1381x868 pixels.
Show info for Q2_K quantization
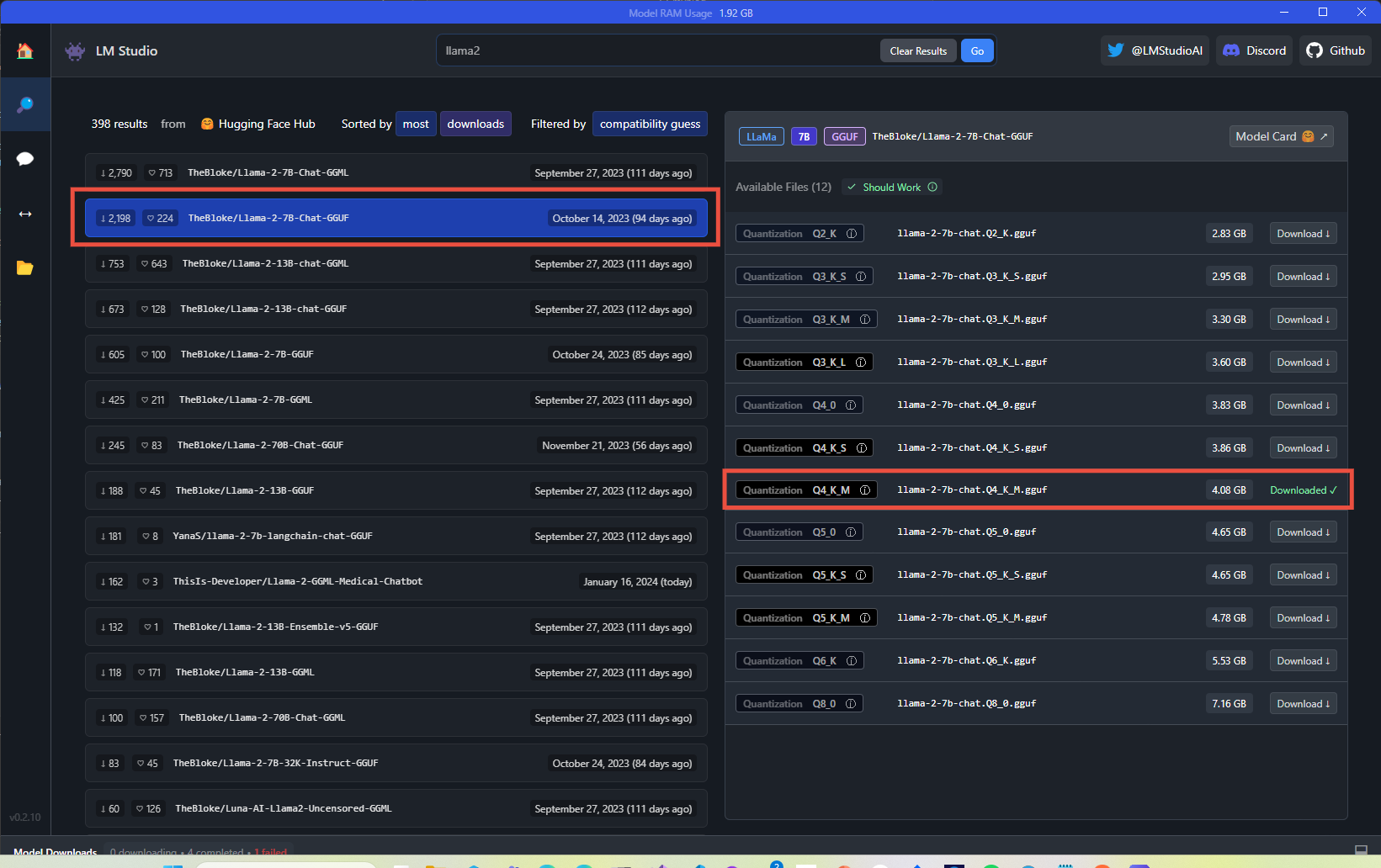[x=852, y=234]
